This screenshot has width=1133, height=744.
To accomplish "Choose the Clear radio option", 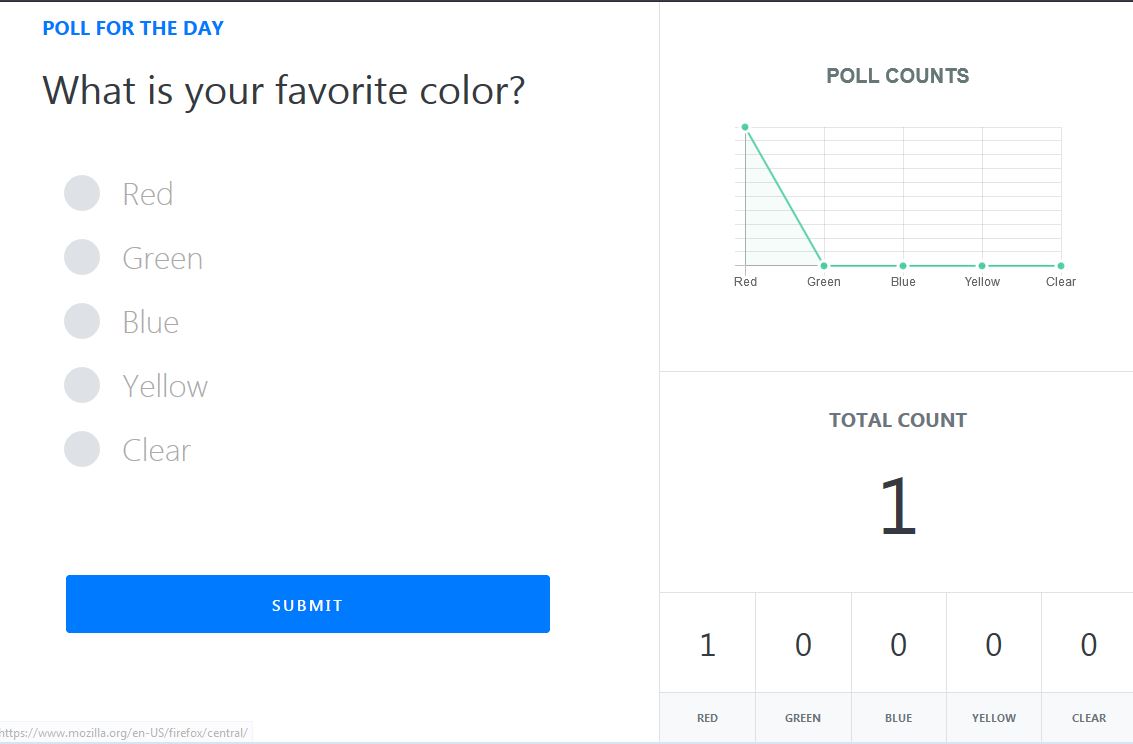I will tap(82, 449).
